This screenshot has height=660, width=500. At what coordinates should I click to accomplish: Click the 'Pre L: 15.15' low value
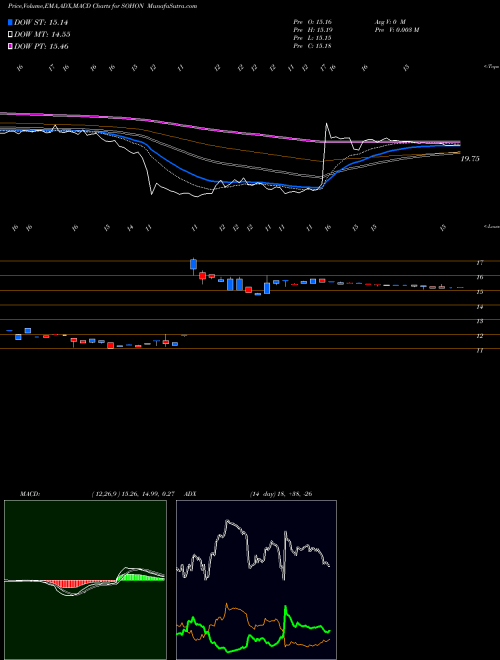point(312,38)
